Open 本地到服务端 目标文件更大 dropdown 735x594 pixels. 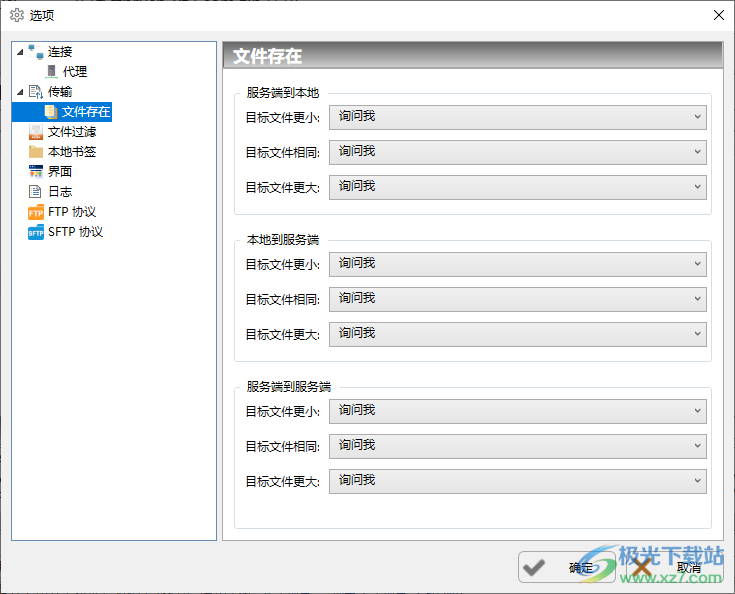pyautogui.click(x=518, y=334)
